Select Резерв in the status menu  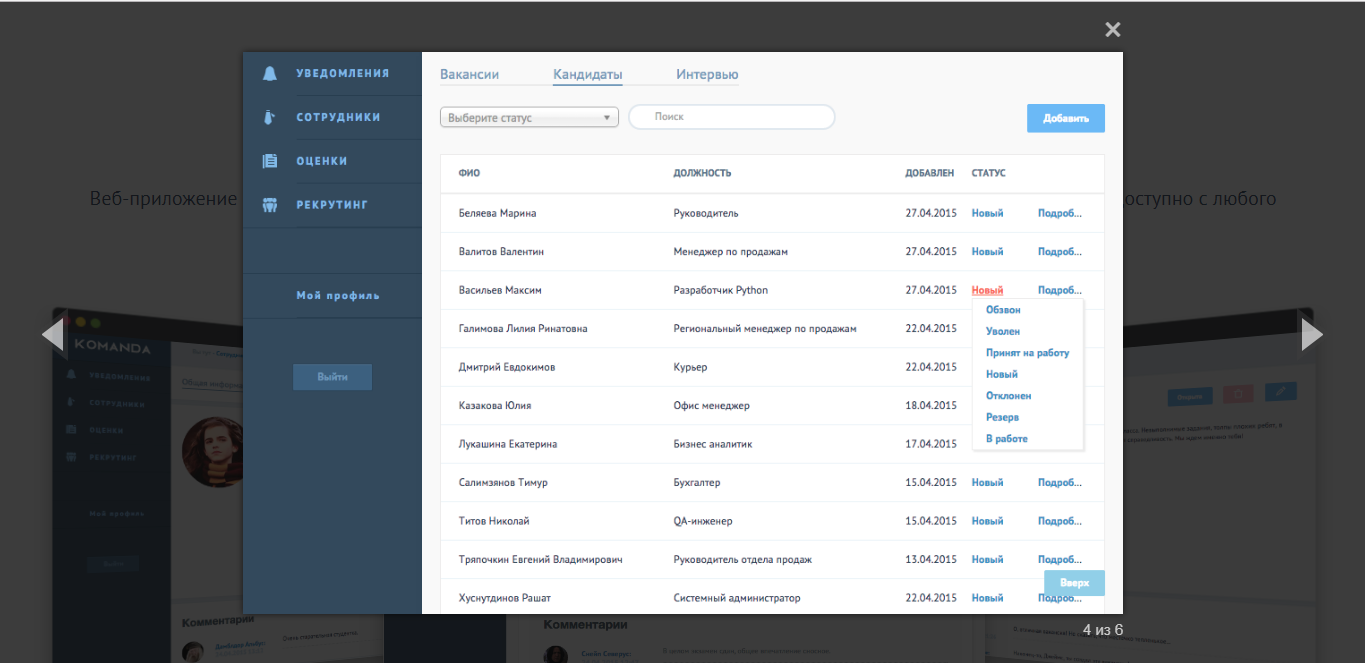(1003, 417)
